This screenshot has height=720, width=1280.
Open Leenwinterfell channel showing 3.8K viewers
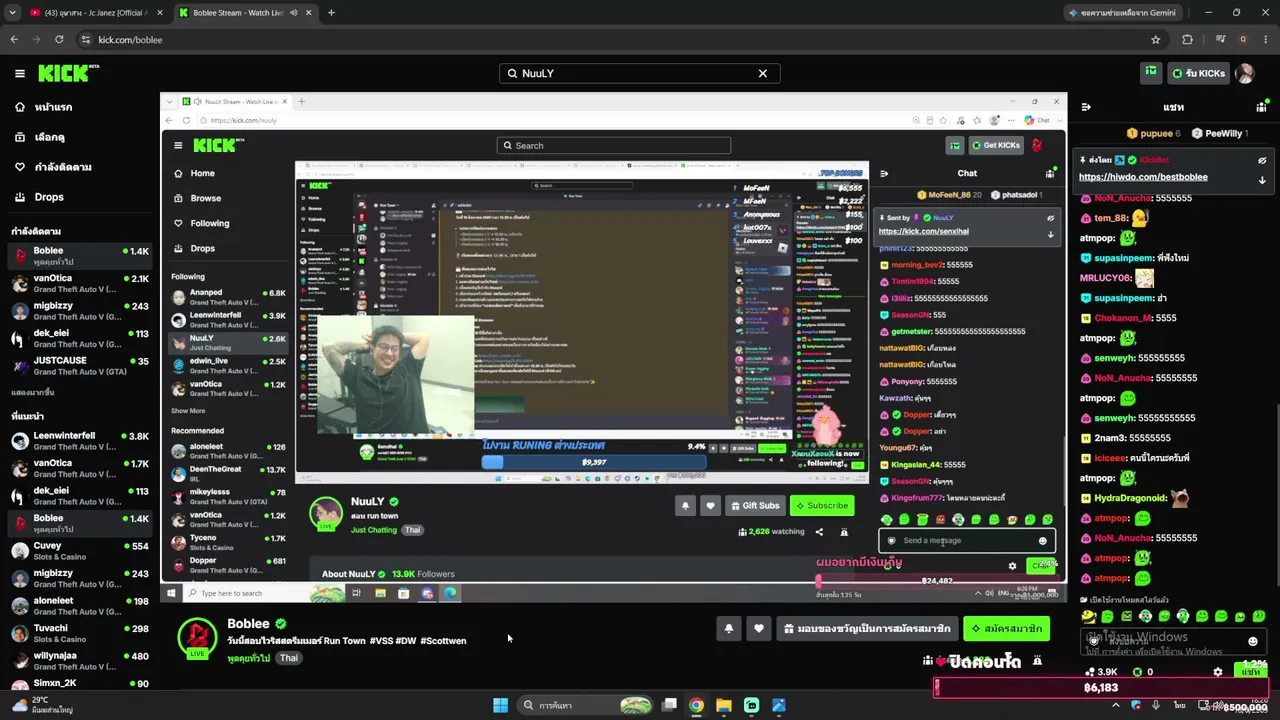80,441
